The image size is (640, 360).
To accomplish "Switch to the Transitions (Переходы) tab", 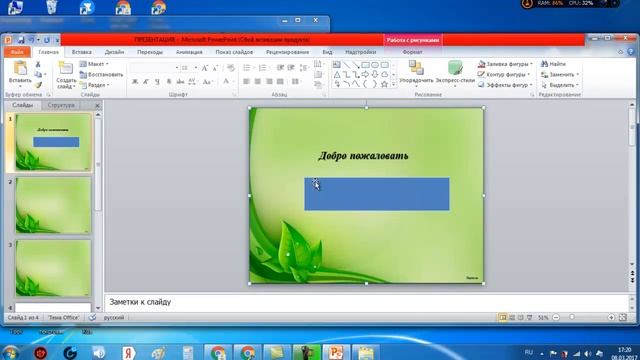I will 150,52.
